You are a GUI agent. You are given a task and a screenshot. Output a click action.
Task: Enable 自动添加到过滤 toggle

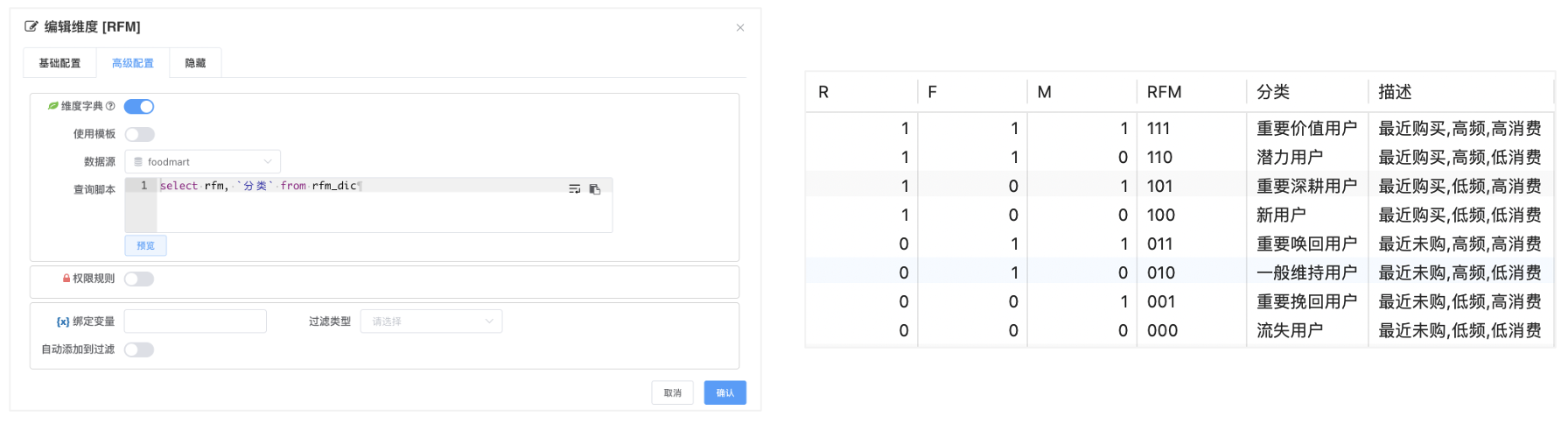pos(139,350)
